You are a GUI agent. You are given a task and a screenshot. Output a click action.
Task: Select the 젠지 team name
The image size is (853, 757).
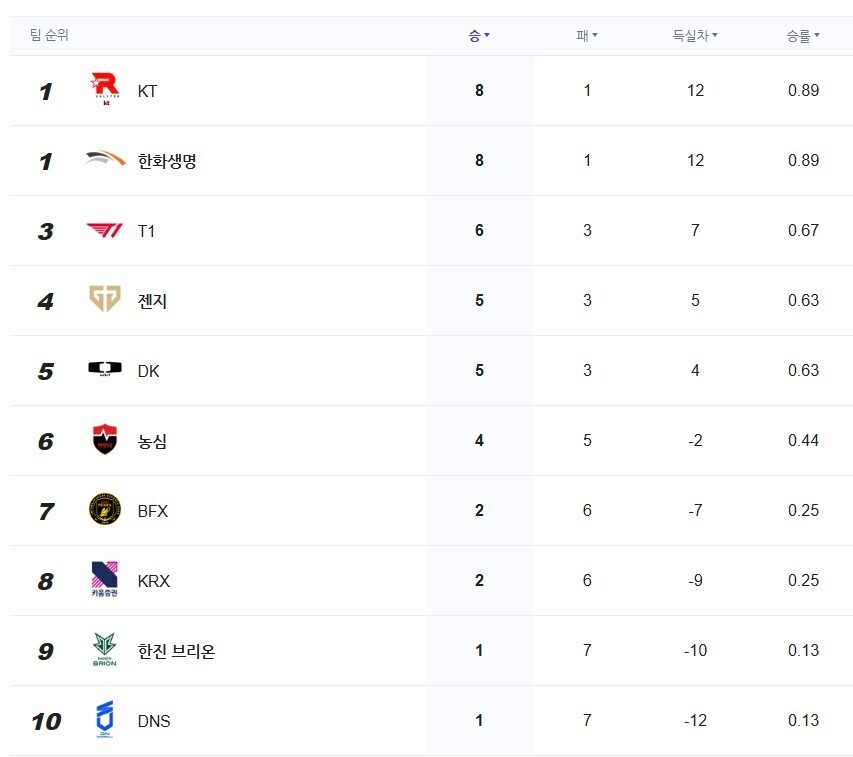pos(152,301)
